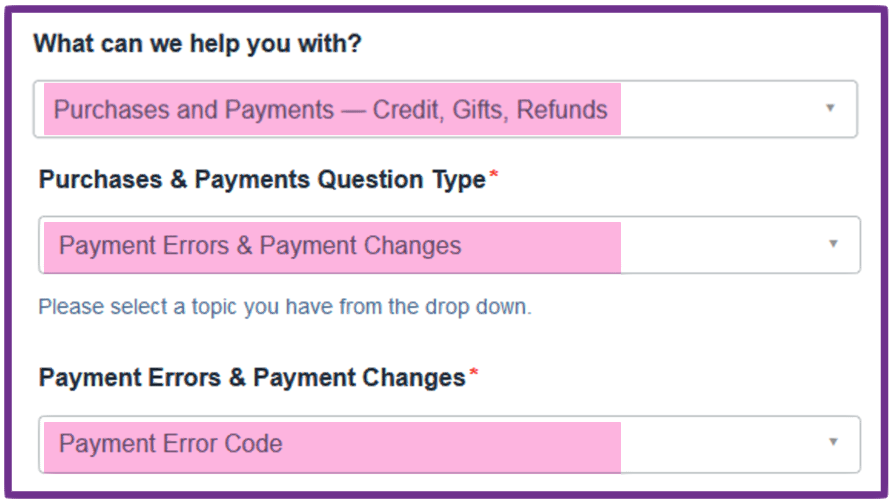Click the red asterisk after 'Question Type'

pos(493,176)
